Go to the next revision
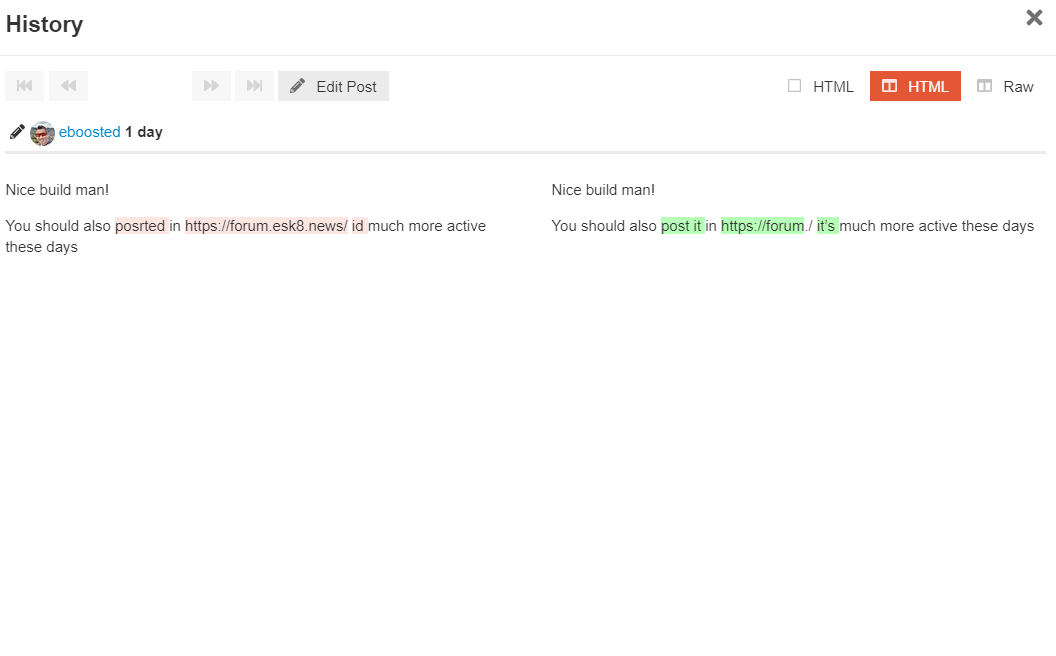 click(x=211, y=86)
